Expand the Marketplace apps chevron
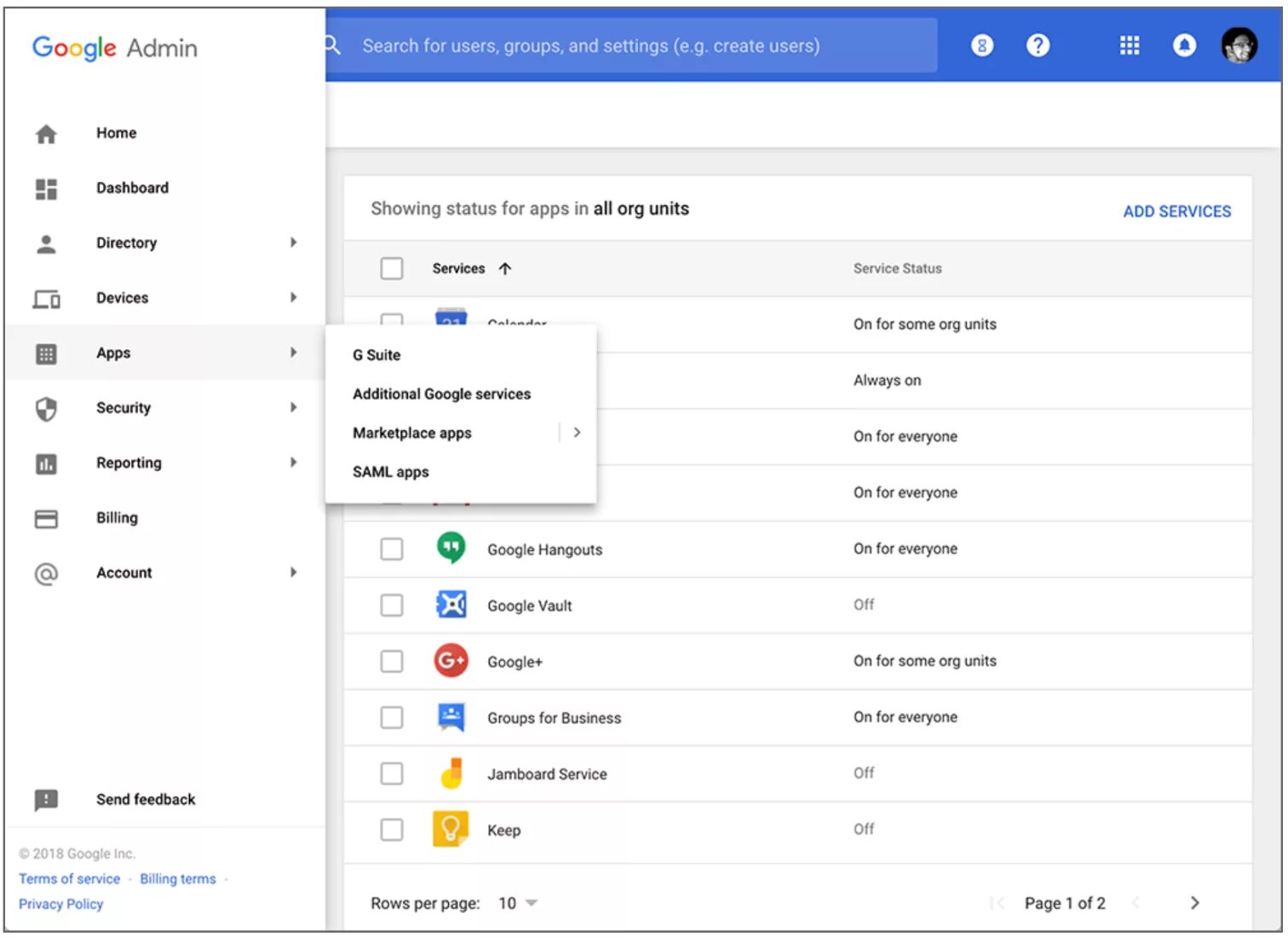1288x937 pixels. 577,433
